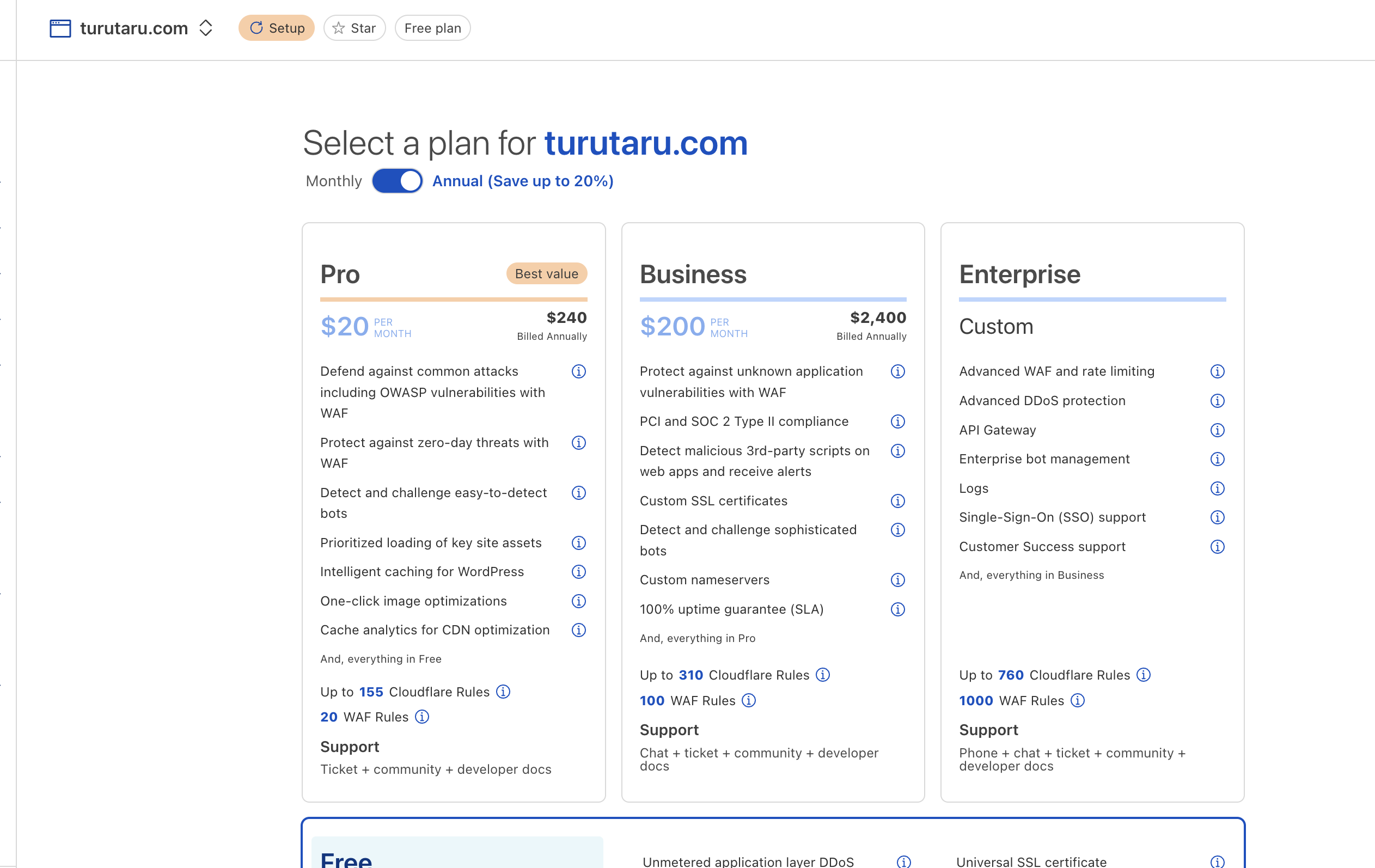Info icon for Defend against common attacks
Viewport: 1375px width, 868px height.
click(x=578, y=372)
